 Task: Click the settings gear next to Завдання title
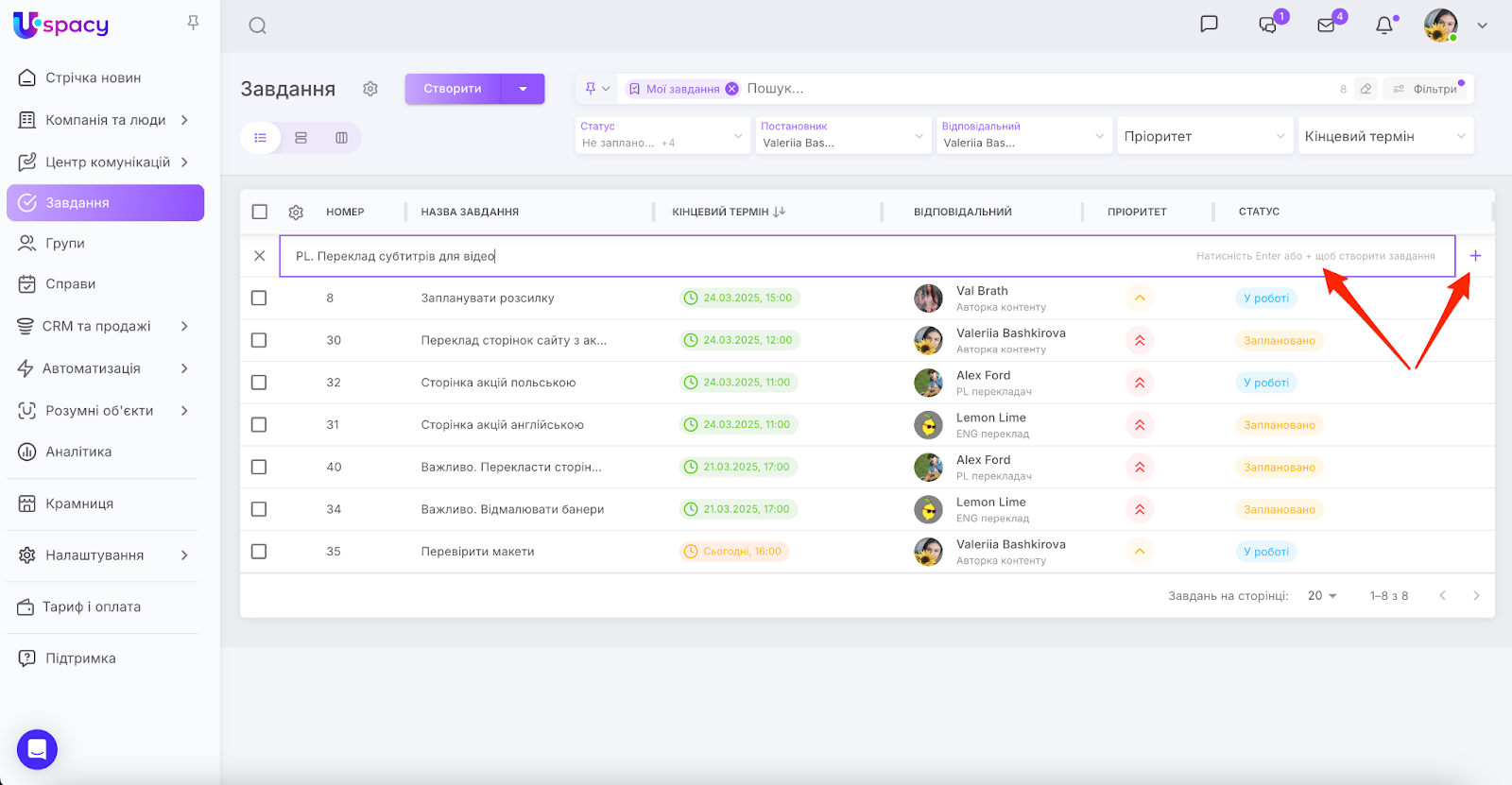tap(370, 89)
